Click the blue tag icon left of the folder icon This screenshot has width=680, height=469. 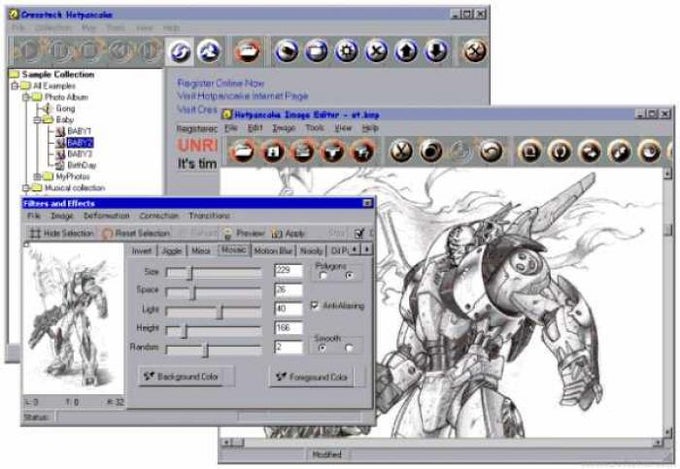[x=286, y=52]
